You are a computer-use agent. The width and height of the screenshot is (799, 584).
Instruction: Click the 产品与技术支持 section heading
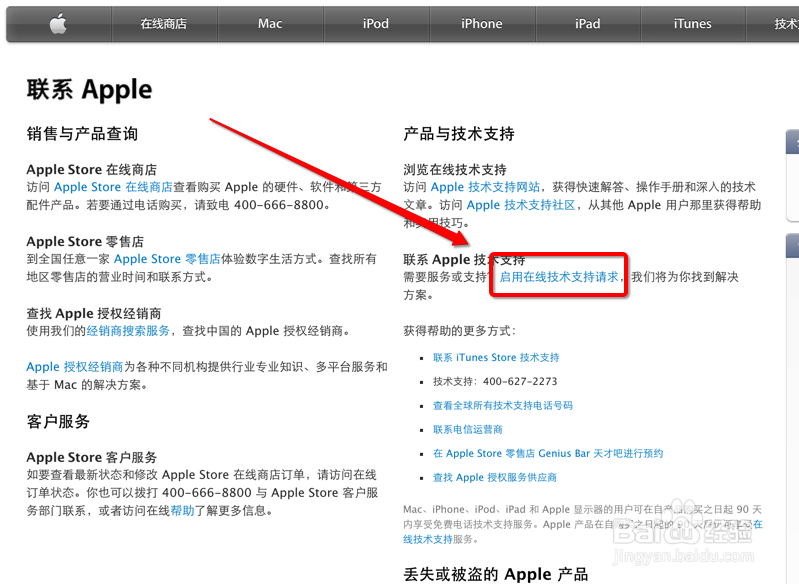pos(459,134)
